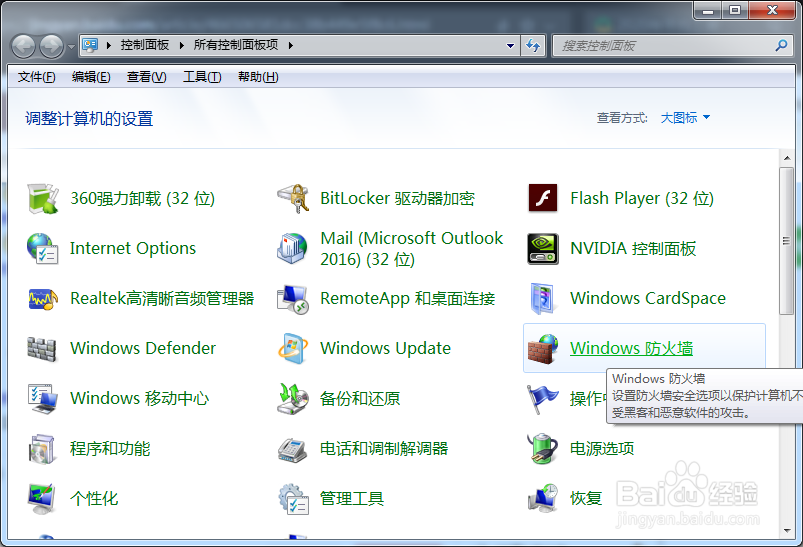This screenshot has height=547, width=803.
Task: Click the vertical scrollbar thumb
Action: (787, 241)
